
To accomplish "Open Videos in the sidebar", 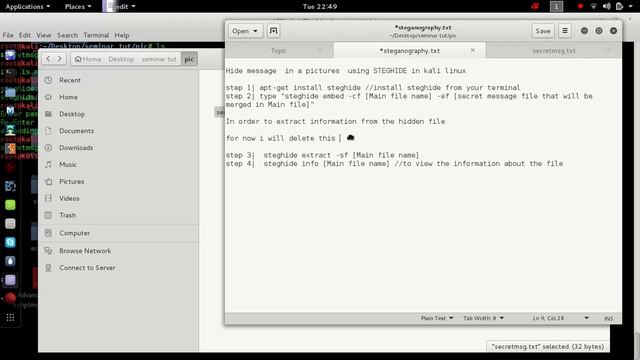I will pyautogui.click(x=118, y=198).
